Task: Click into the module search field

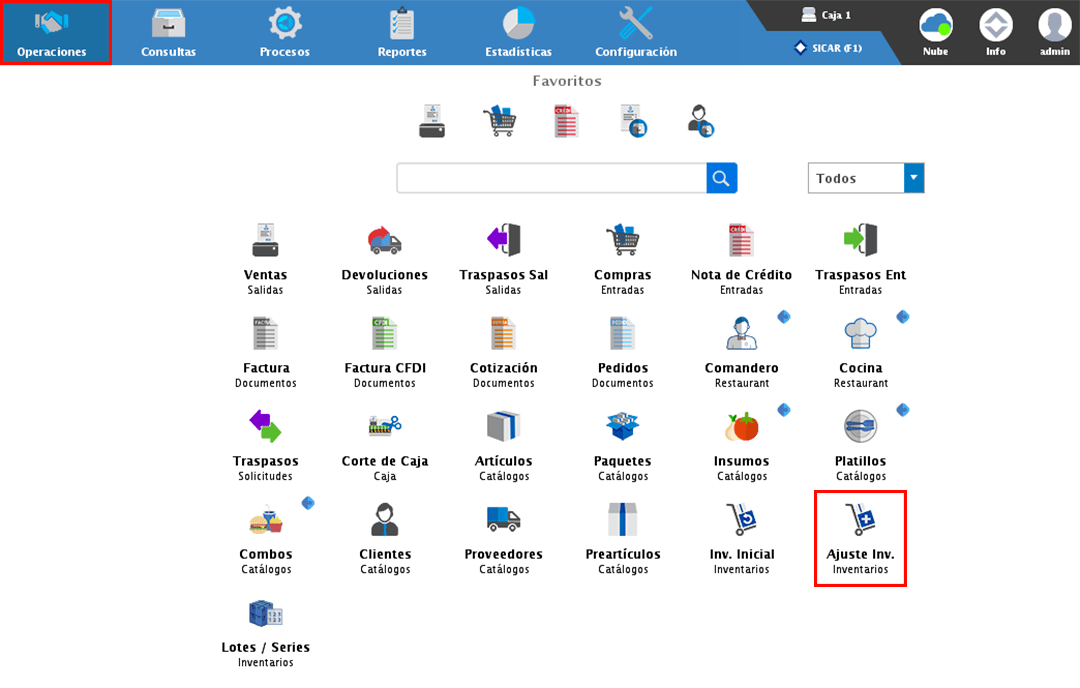Action: coord(551,178)
